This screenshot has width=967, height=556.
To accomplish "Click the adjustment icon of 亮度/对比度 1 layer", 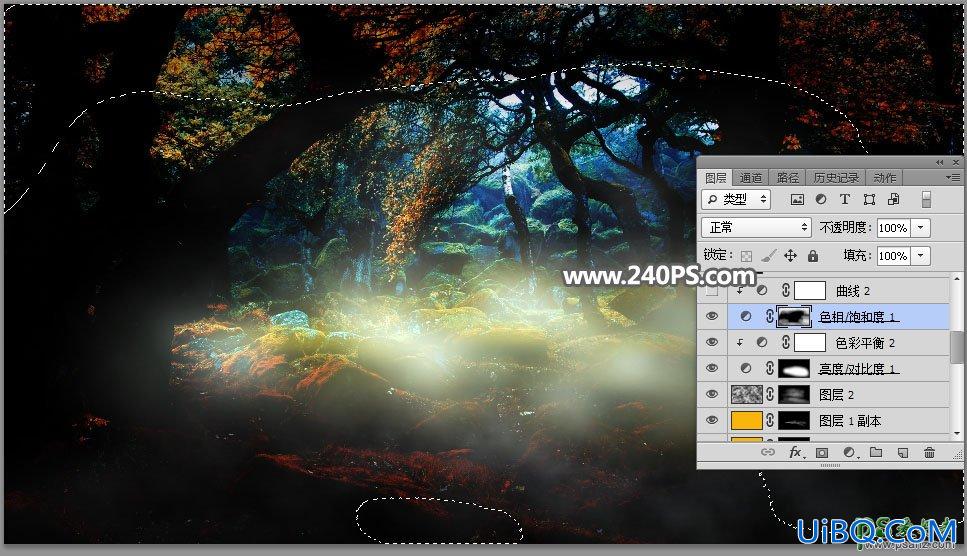I will tap(746, 368).
